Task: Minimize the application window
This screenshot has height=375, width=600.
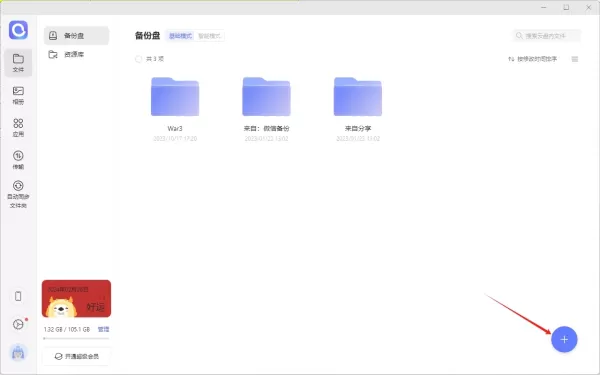Action: 544,7
